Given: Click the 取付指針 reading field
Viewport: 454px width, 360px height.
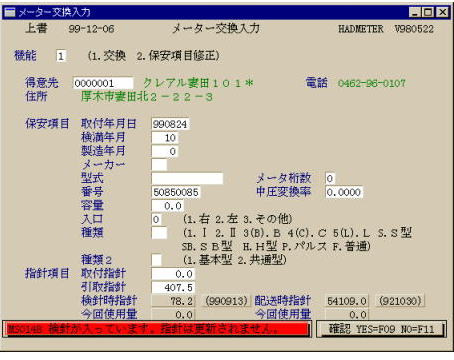Looking at the screenshot, I should tap(173, 274).
